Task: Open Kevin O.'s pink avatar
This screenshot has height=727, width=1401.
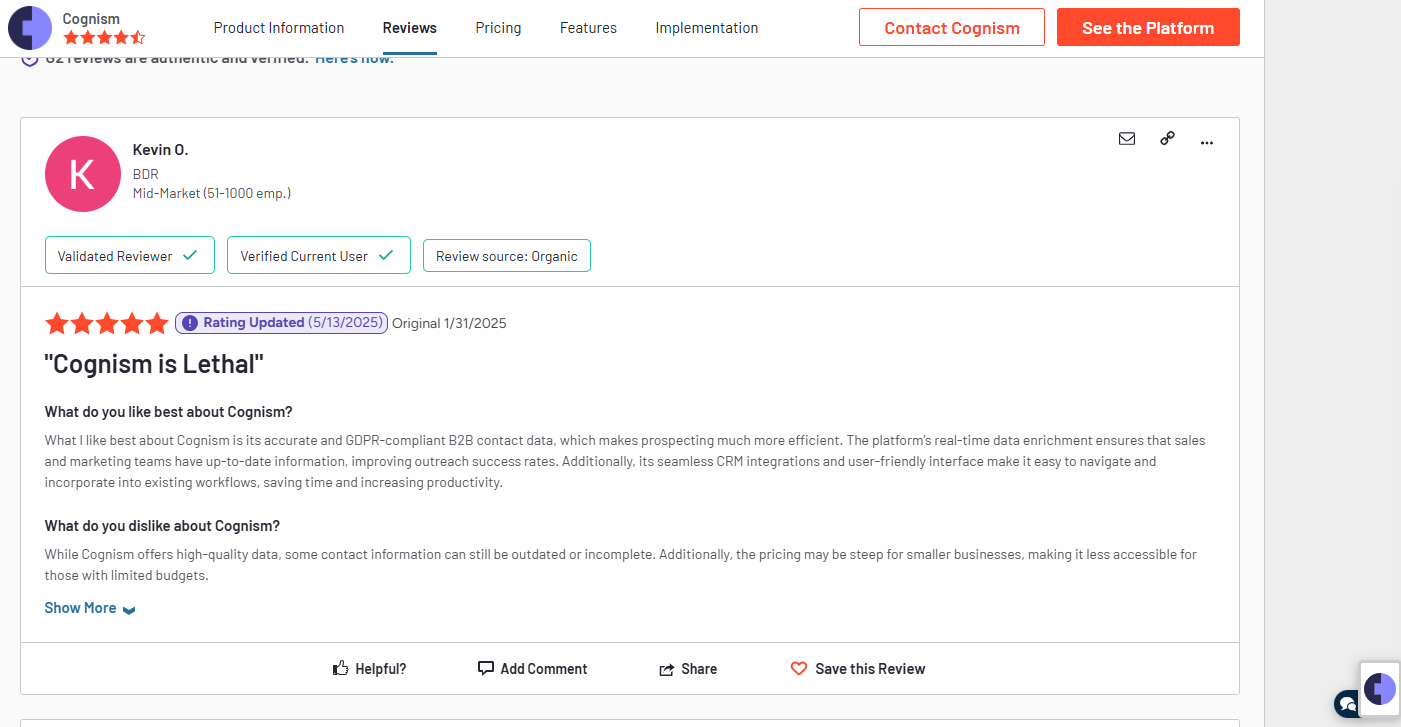Action: 83,174
